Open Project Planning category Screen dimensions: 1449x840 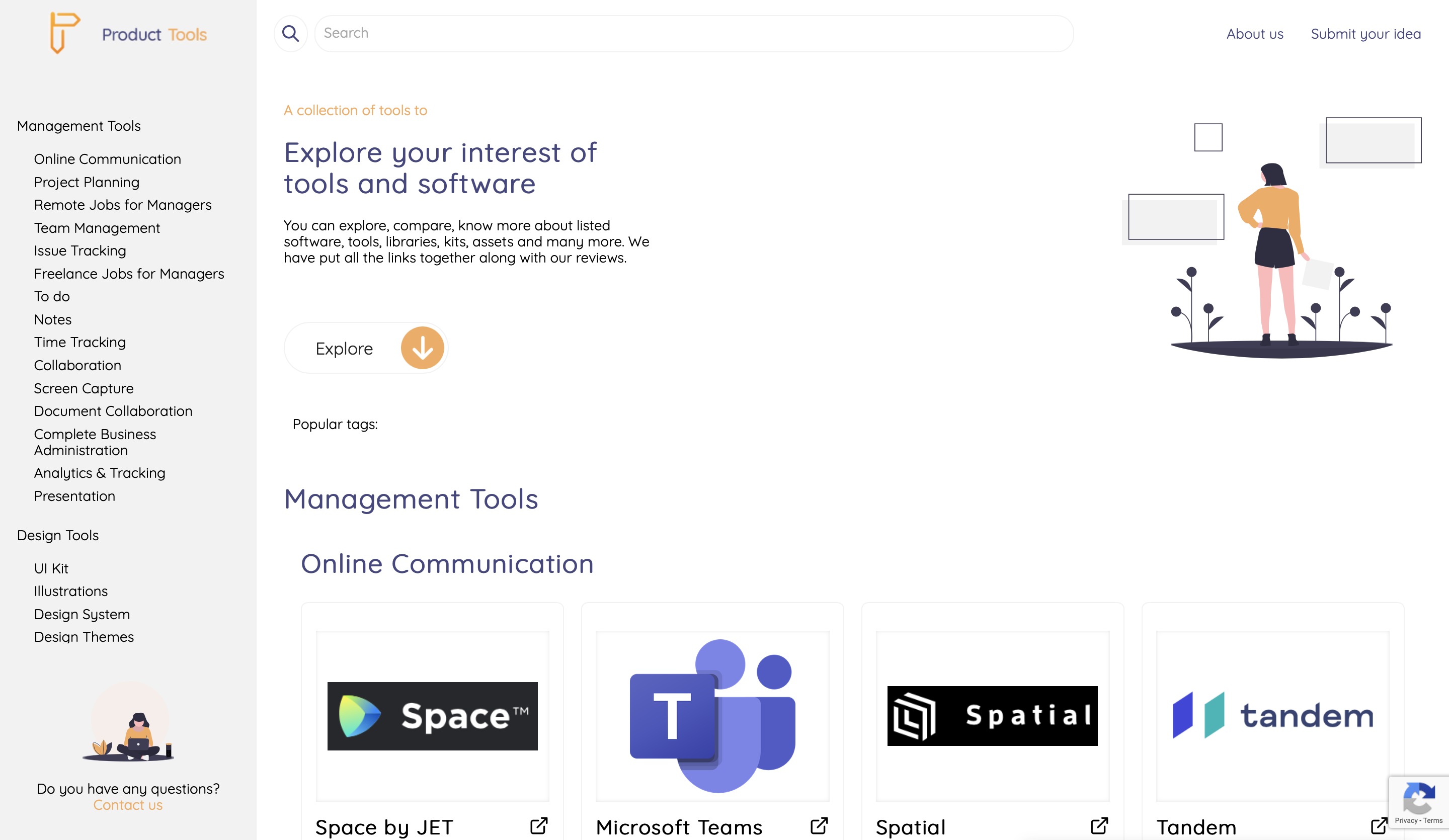click(86, 182)
